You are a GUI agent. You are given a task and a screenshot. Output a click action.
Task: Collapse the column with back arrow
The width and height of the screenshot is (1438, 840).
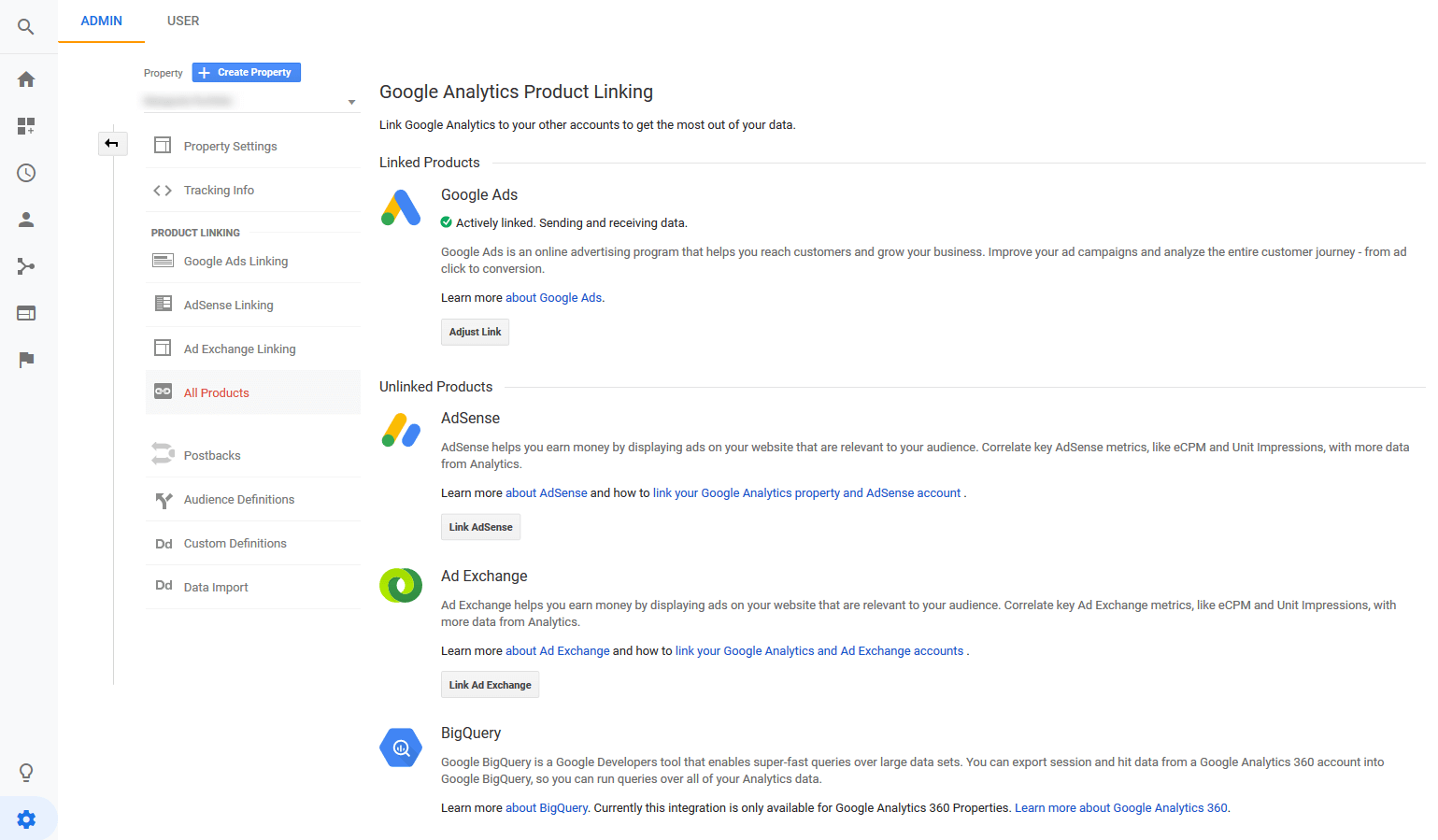(112, 143)
